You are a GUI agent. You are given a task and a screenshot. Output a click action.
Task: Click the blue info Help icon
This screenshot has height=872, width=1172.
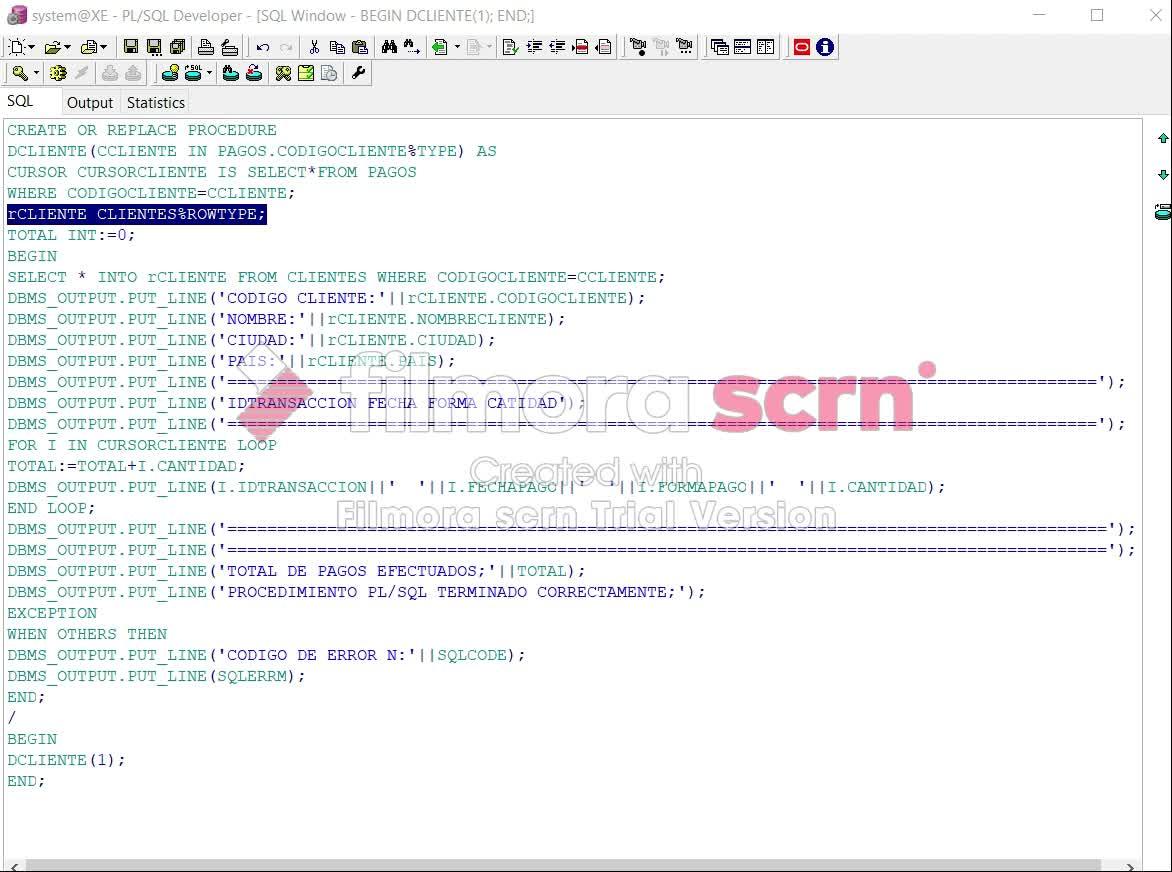[x=824, y=47]
